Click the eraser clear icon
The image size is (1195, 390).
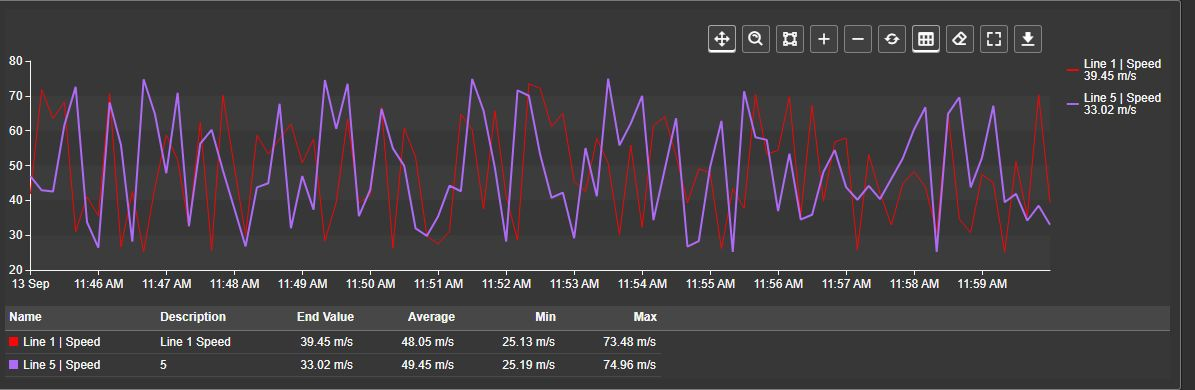point(960,39)
